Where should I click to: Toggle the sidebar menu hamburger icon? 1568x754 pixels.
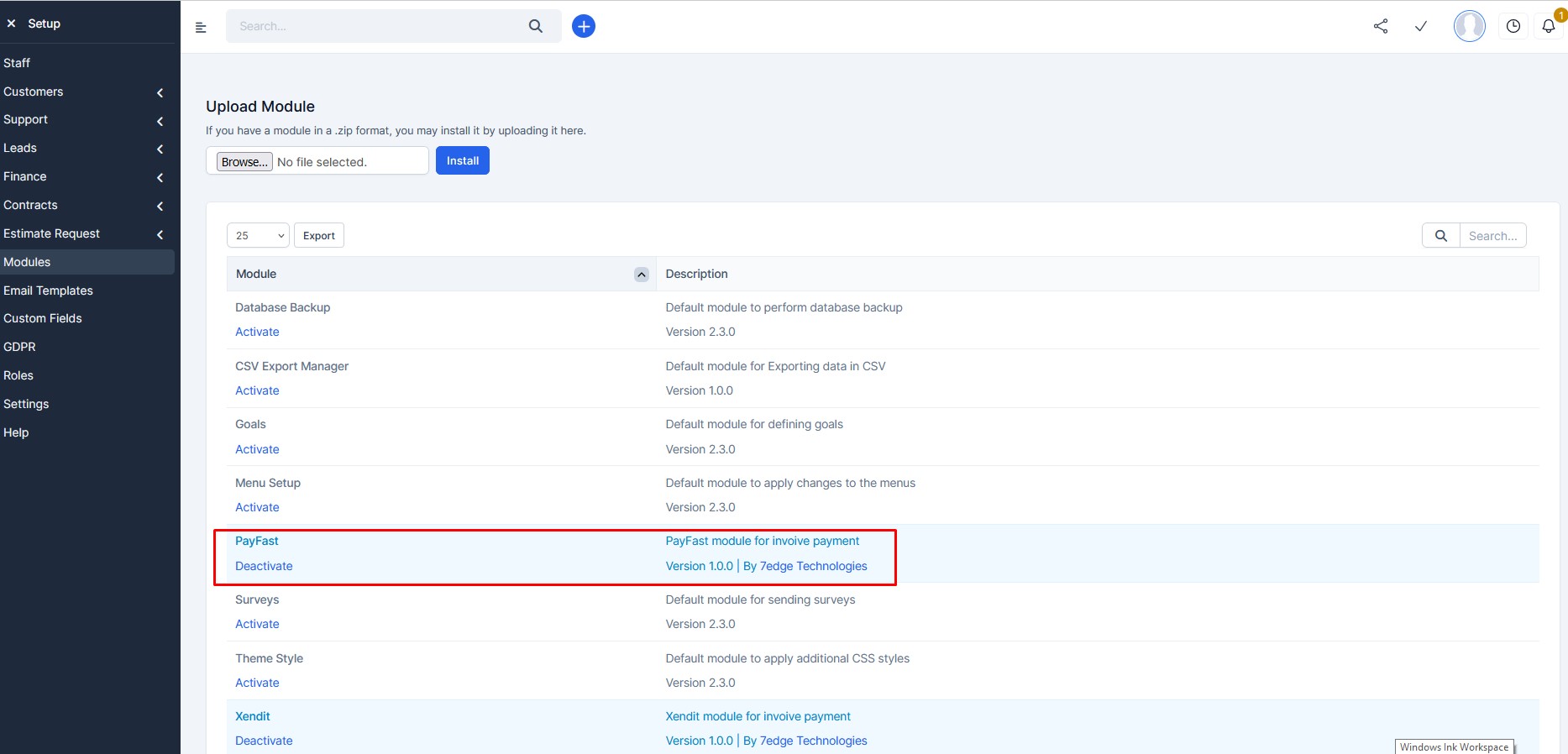(201, 27)
